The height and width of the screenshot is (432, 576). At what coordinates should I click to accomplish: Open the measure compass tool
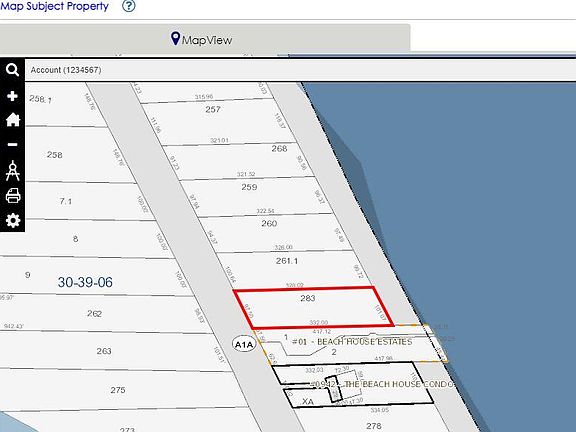12,170
